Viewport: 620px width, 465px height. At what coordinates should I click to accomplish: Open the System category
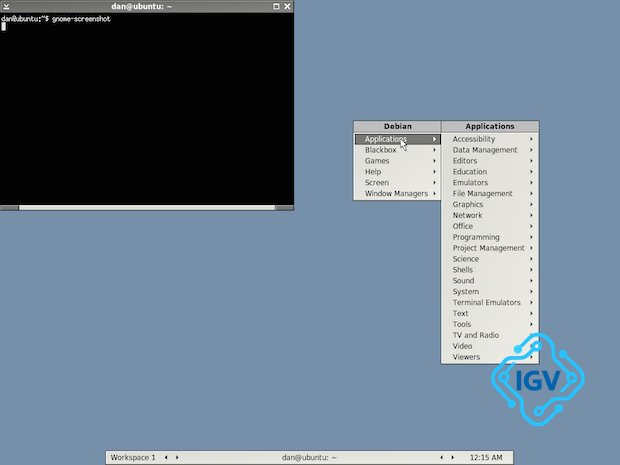(490, 291)
